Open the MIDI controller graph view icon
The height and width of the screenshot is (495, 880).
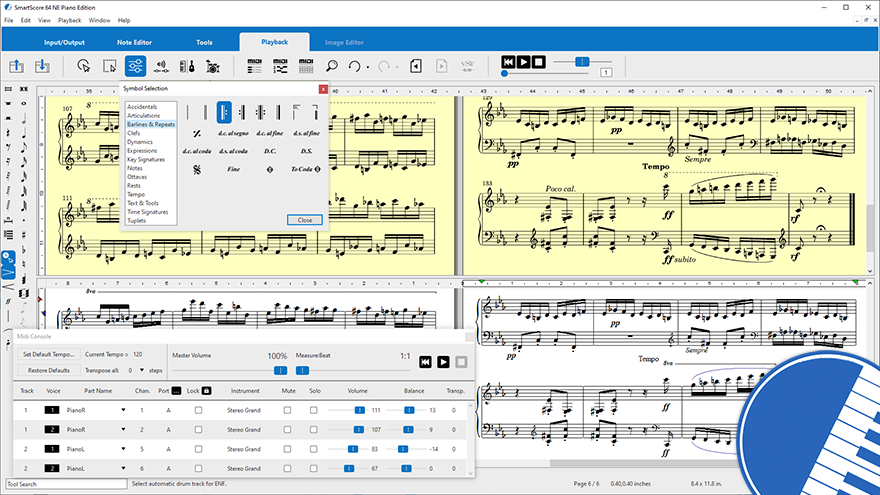pyautogui.click(x=280, y=66)
